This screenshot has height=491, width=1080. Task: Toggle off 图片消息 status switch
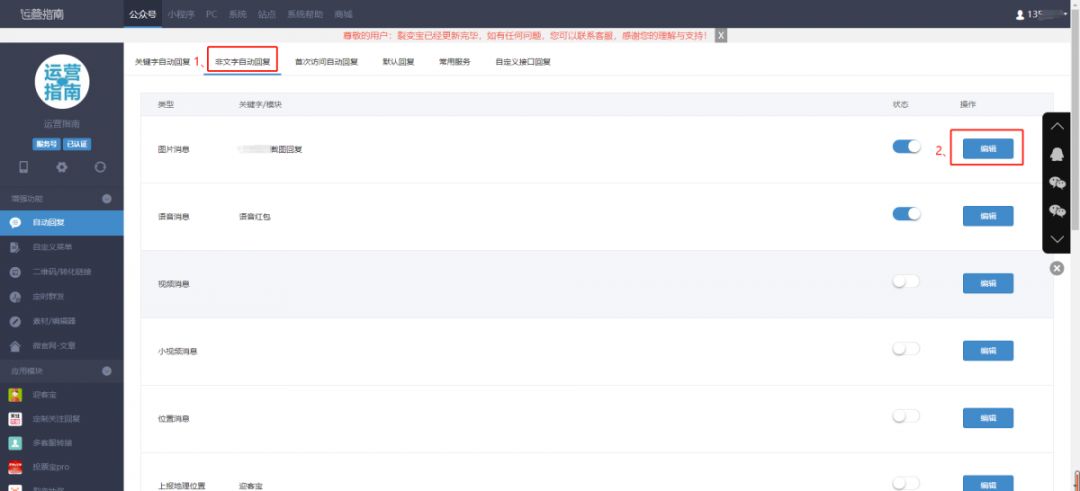tap(906, 147)
